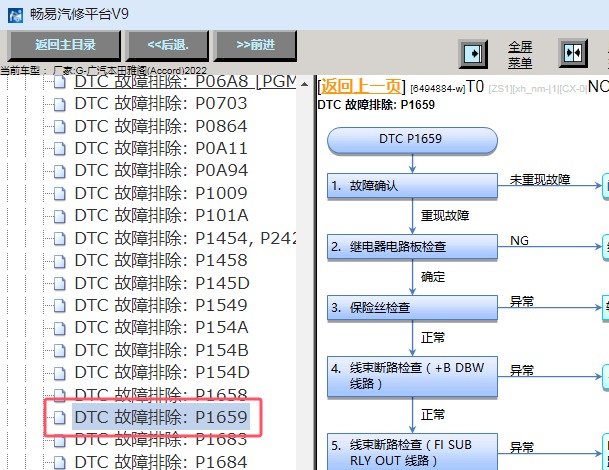
Task: Select tree item DTC 故障排除: P154A
Action: [x=161, y=327]
